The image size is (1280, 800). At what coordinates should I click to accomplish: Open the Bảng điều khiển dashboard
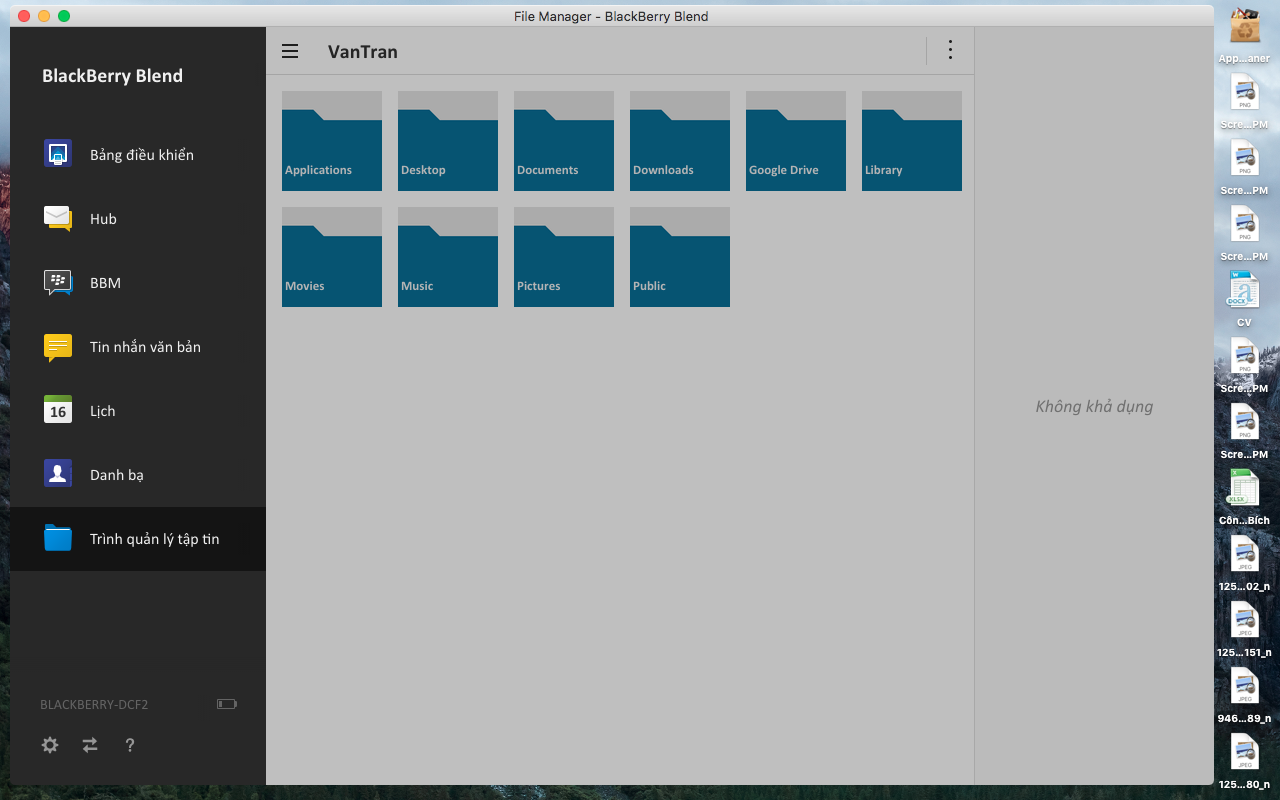138,155
